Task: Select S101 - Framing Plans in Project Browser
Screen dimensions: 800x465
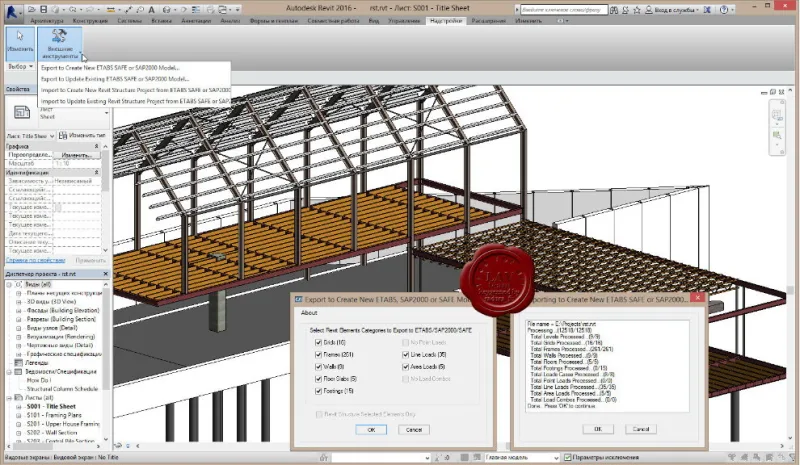Action: tap(54, 415)
